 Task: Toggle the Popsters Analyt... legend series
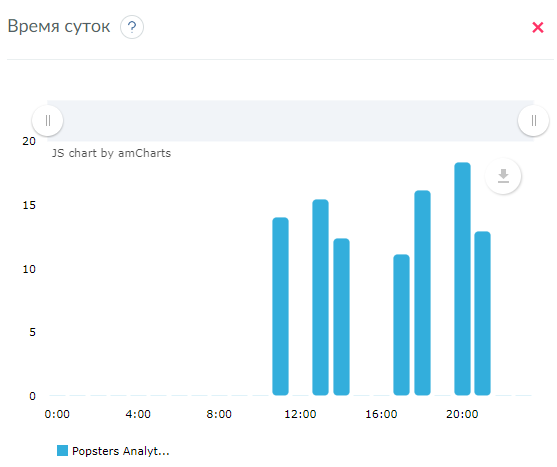pyautogui.click(x=113, y=451)
